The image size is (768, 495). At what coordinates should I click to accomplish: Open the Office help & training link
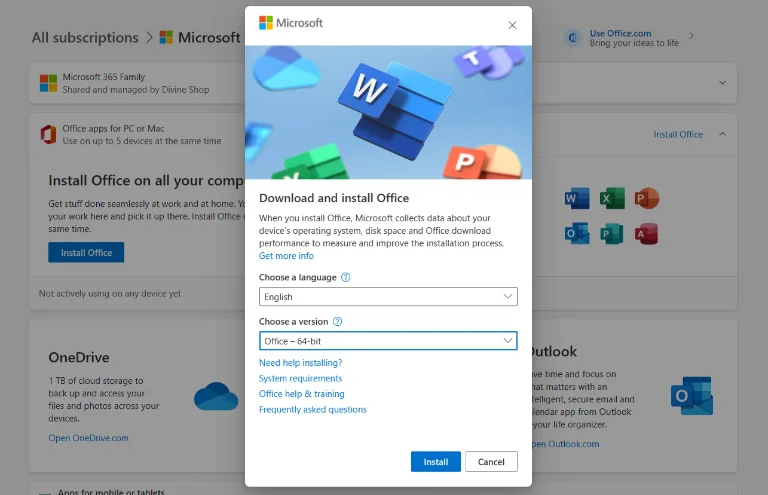point(302,394)
